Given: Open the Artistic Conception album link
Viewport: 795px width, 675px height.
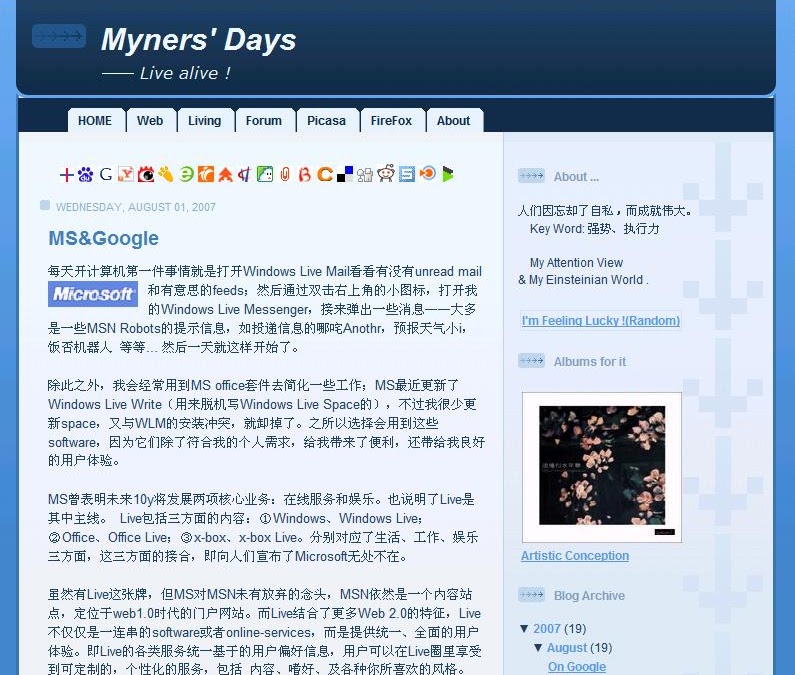Looking at the screenshot, I should point(575,556).
